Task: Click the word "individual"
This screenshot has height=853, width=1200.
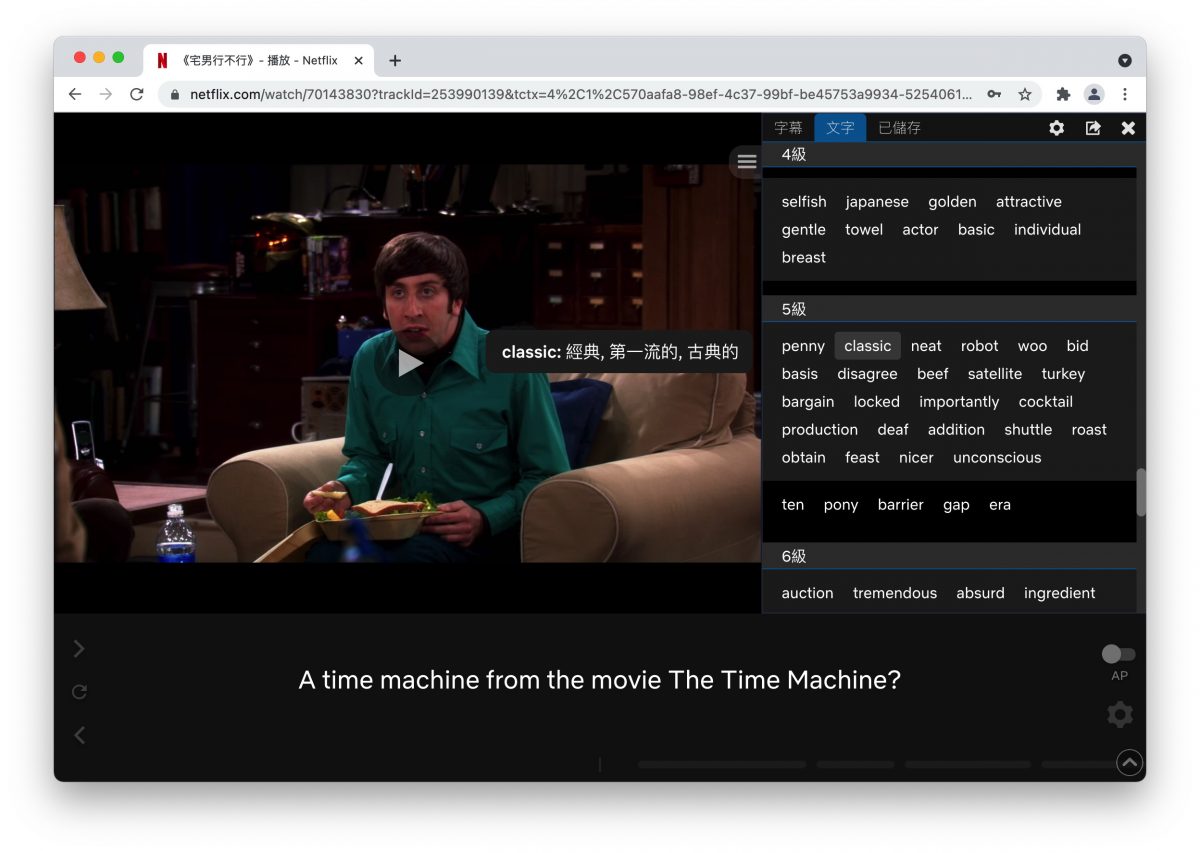Action: pyautogui.click(x=1047, y=230)
